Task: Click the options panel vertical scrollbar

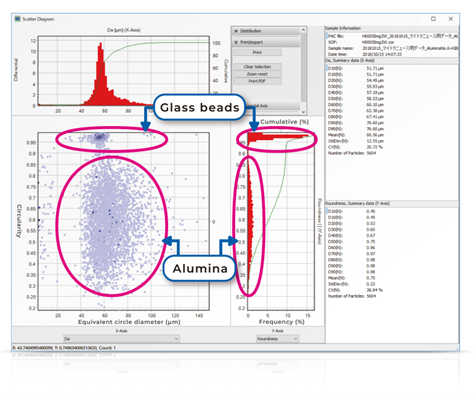Action: tap(303, 67)
